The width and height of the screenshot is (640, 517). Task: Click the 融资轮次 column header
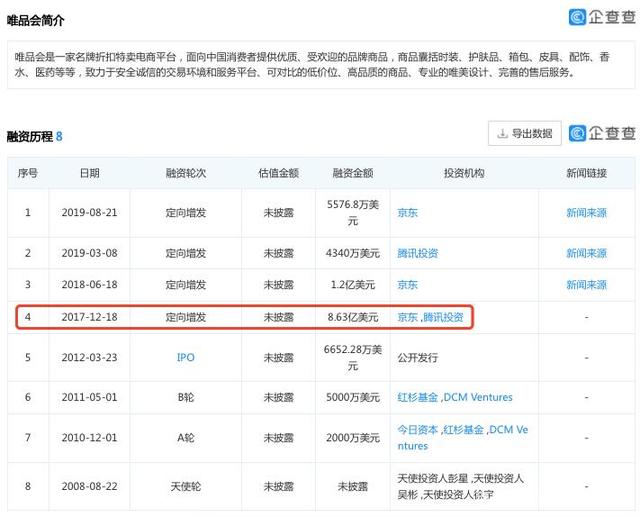tap(186, 173)
